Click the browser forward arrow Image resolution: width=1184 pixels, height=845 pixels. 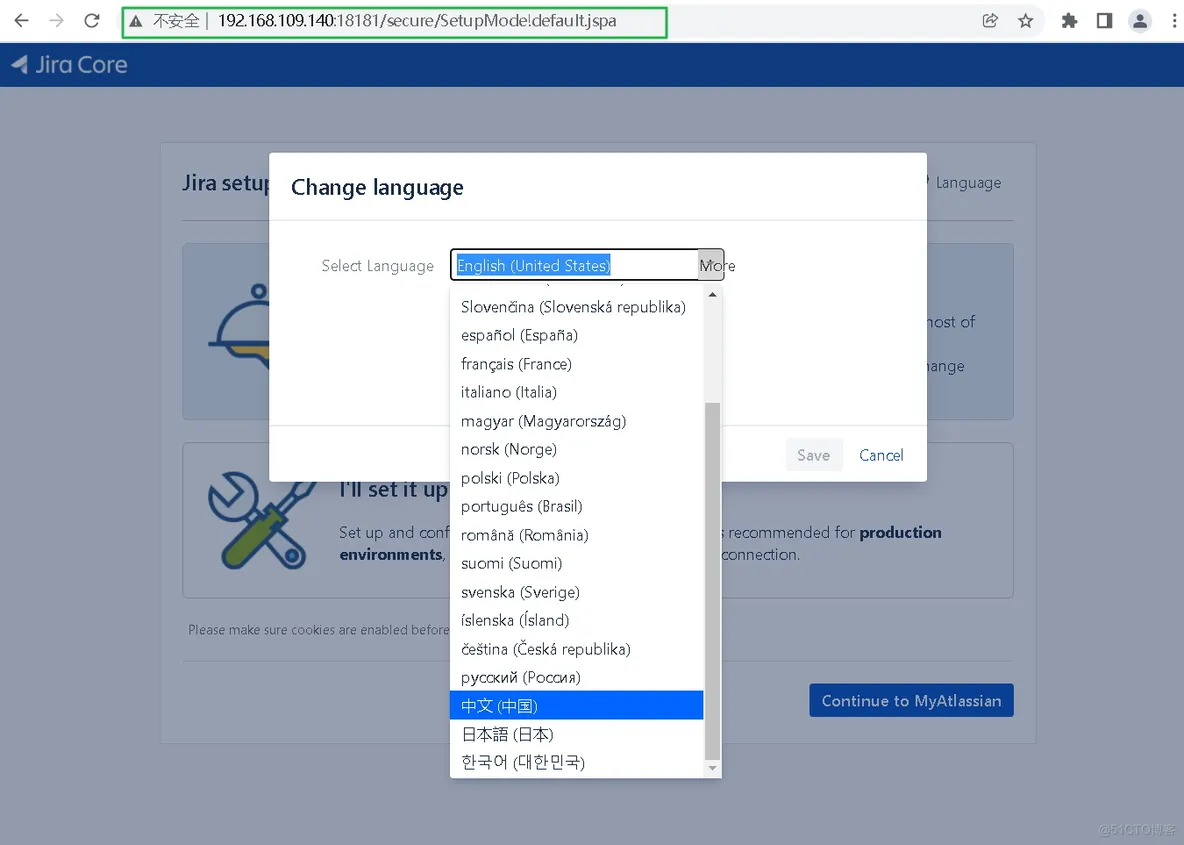tap(57, 20)
